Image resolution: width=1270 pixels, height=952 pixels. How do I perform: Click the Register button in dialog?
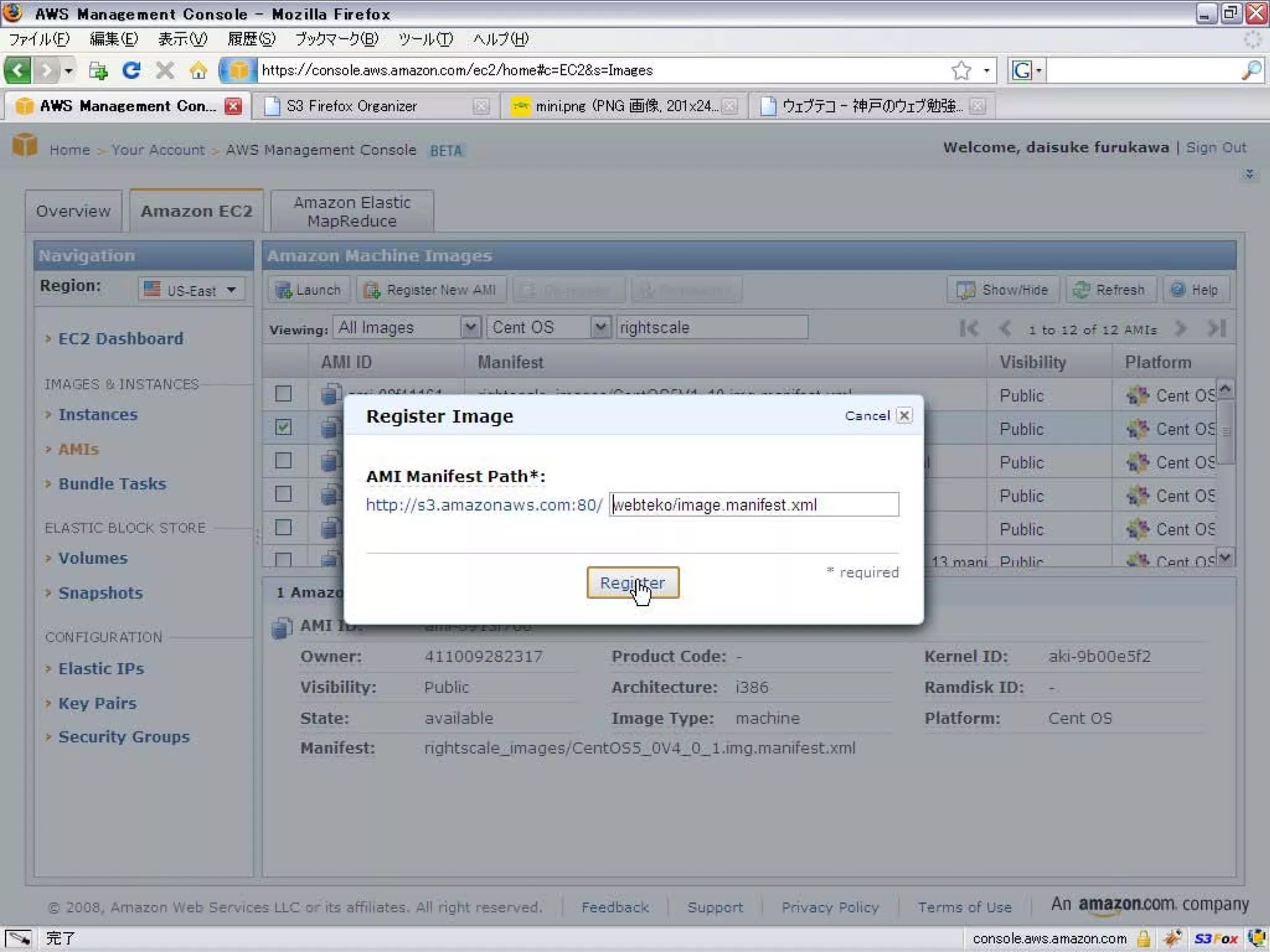(633, 583)
